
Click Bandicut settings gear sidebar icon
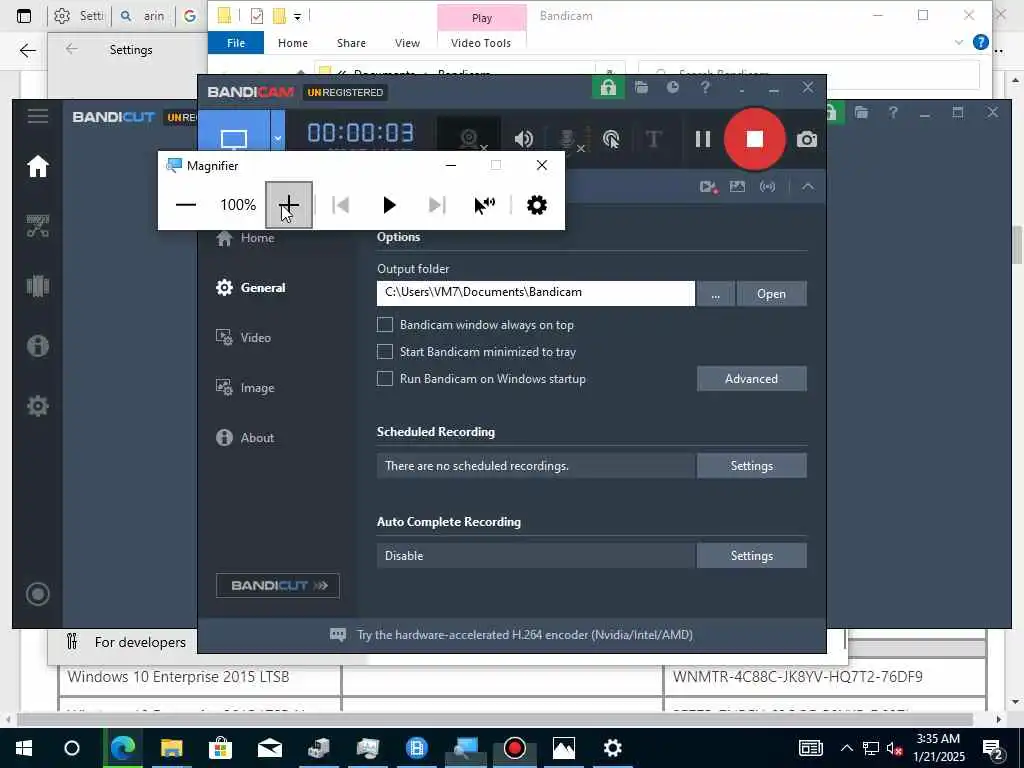pos(38,406)
